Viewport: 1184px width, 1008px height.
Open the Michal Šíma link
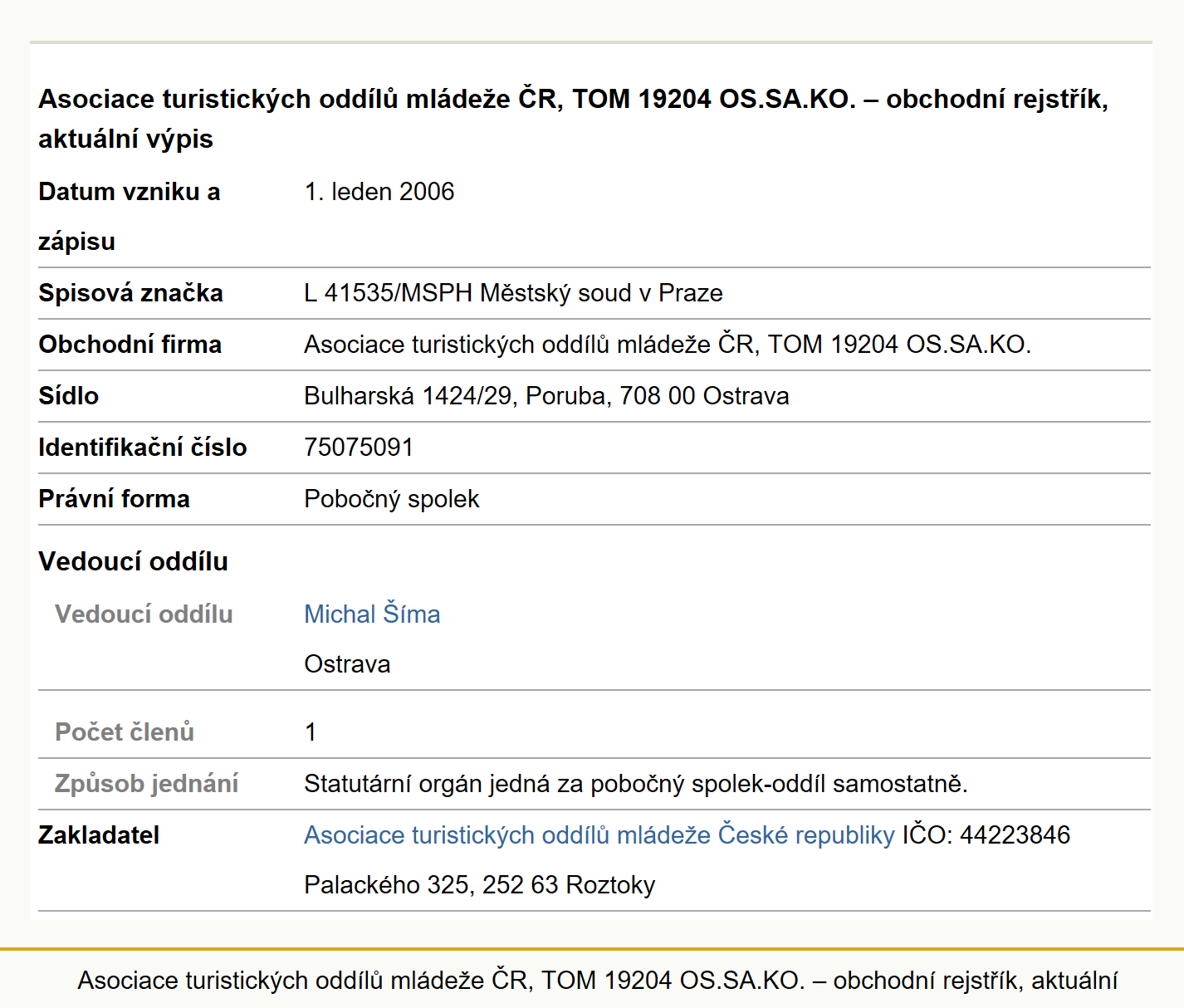point(372,614)
